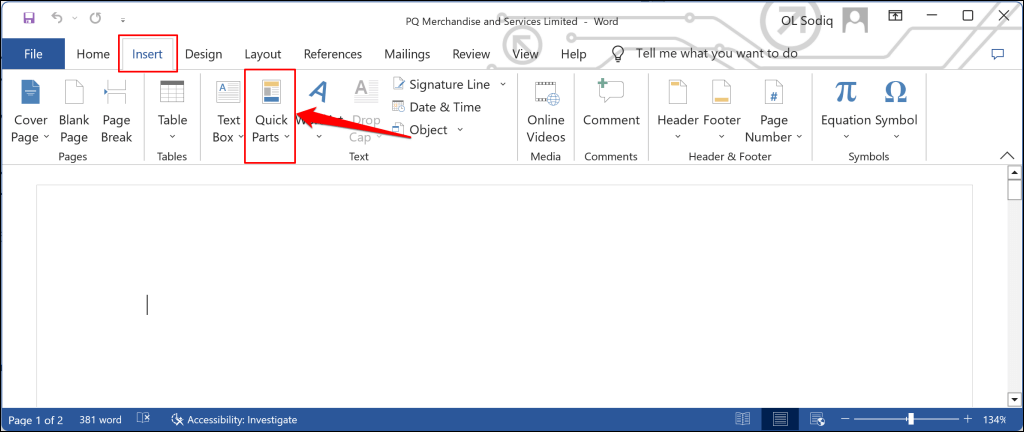Expand the Table dropdown
The width and height of the screenshot is (1024, 432).
[172, 111]
